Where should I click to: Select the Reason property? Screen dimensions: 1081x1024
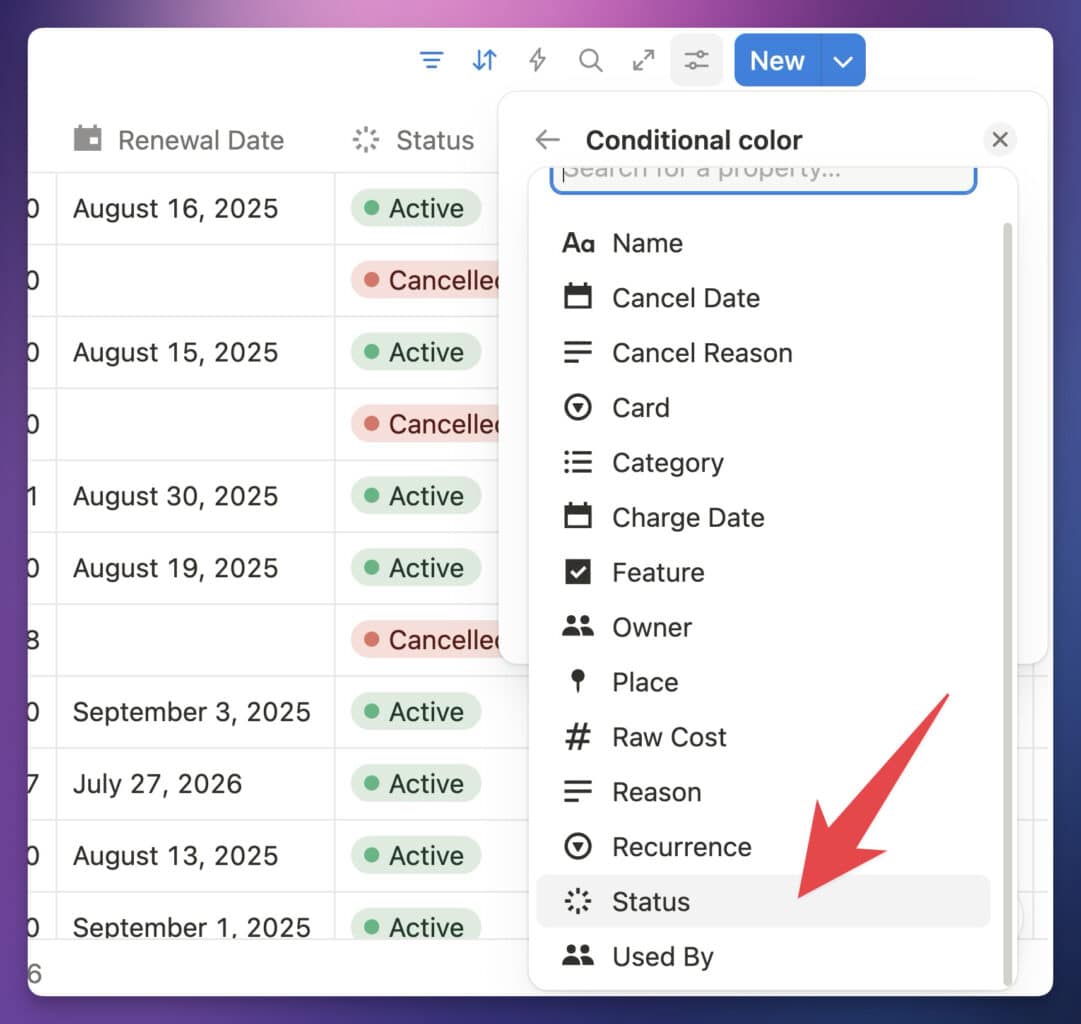point(763,792)
